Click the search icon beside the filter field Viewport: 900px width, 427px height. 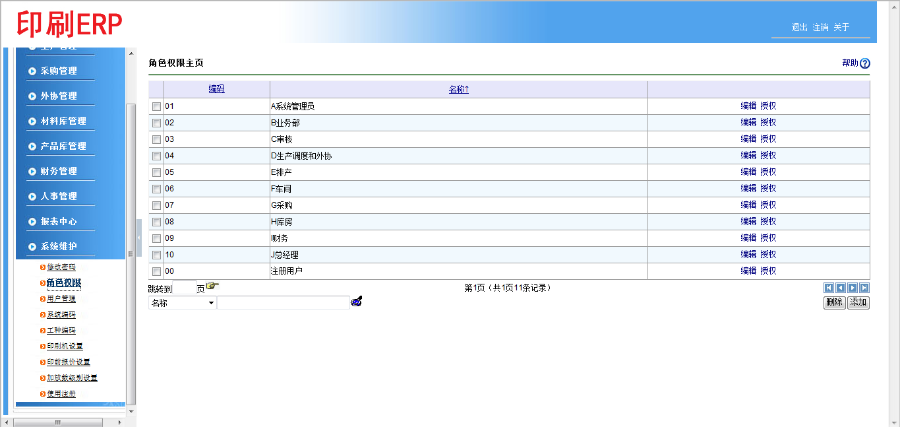[x=356, y=302]
